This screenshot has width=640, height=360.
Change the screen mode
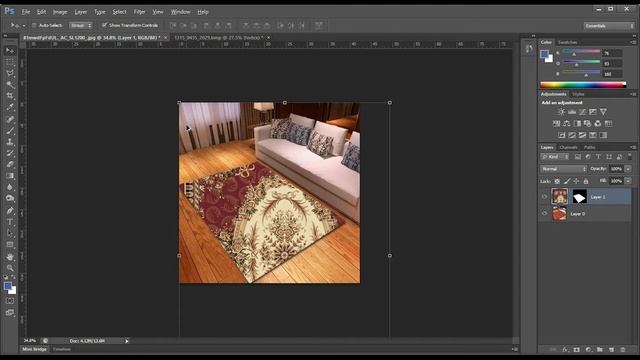(x=10, y=313)
